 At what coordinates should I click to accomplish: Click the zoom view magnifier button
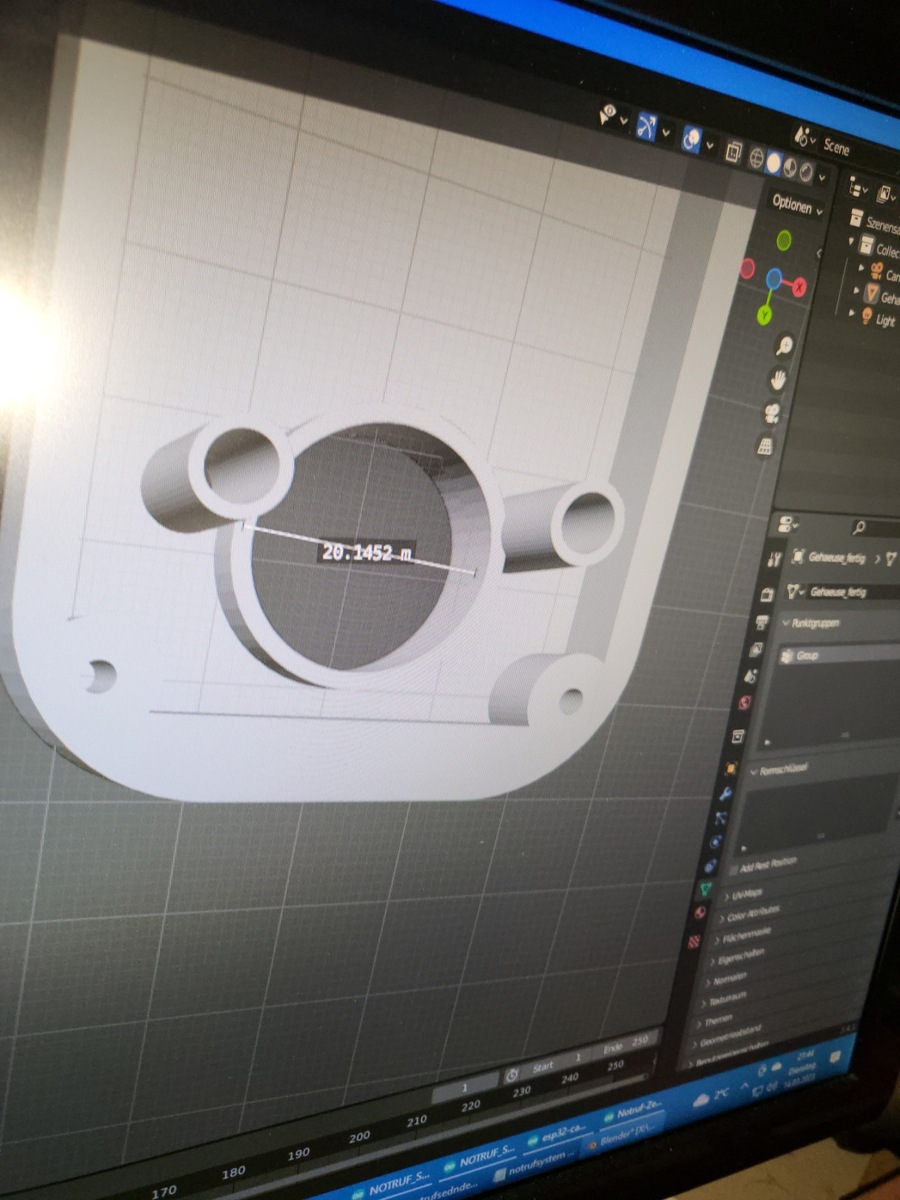(783, 345)
